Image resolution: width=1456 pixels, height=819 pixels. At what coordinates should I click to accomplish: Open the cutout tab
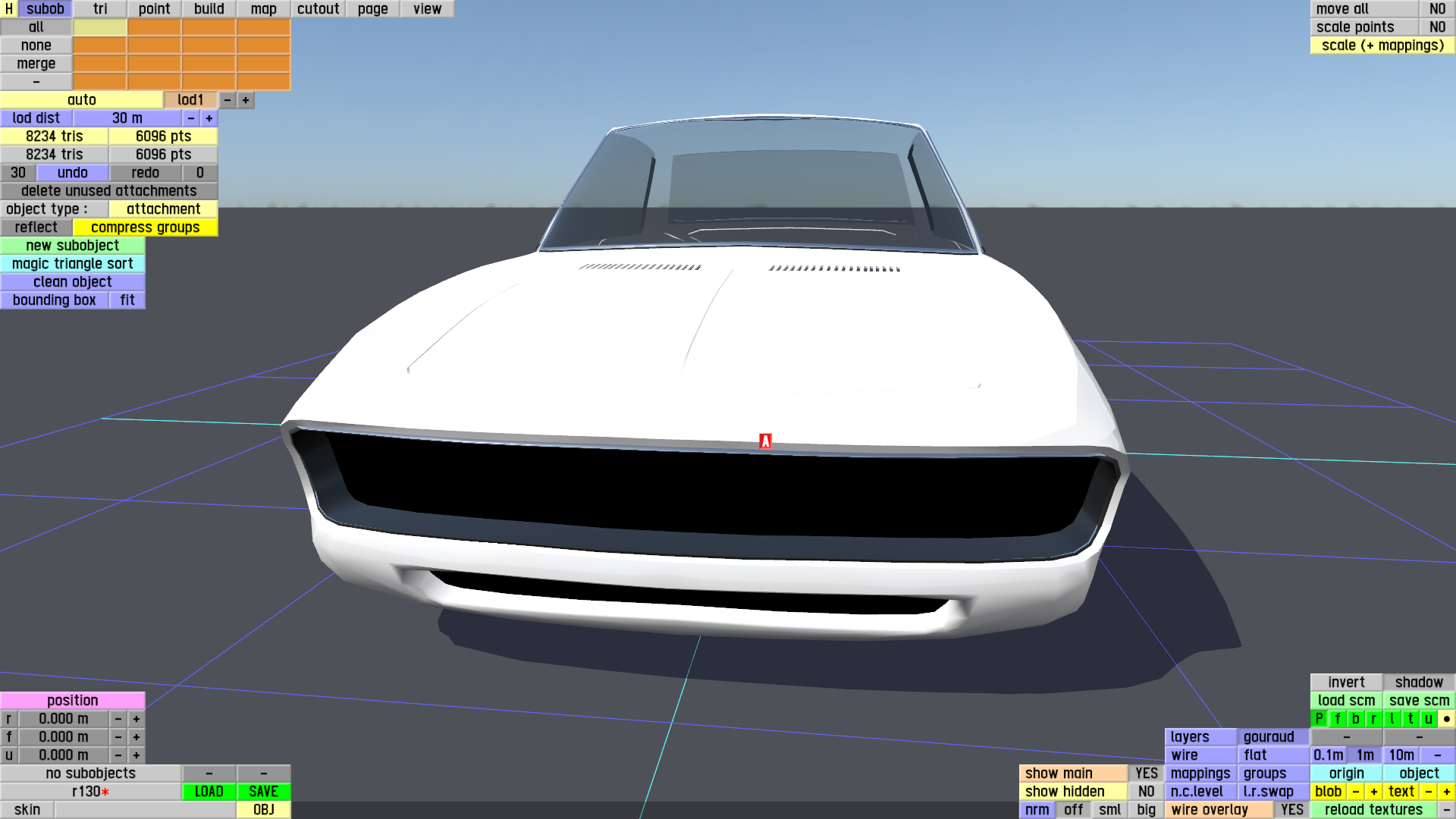(318, 9)
